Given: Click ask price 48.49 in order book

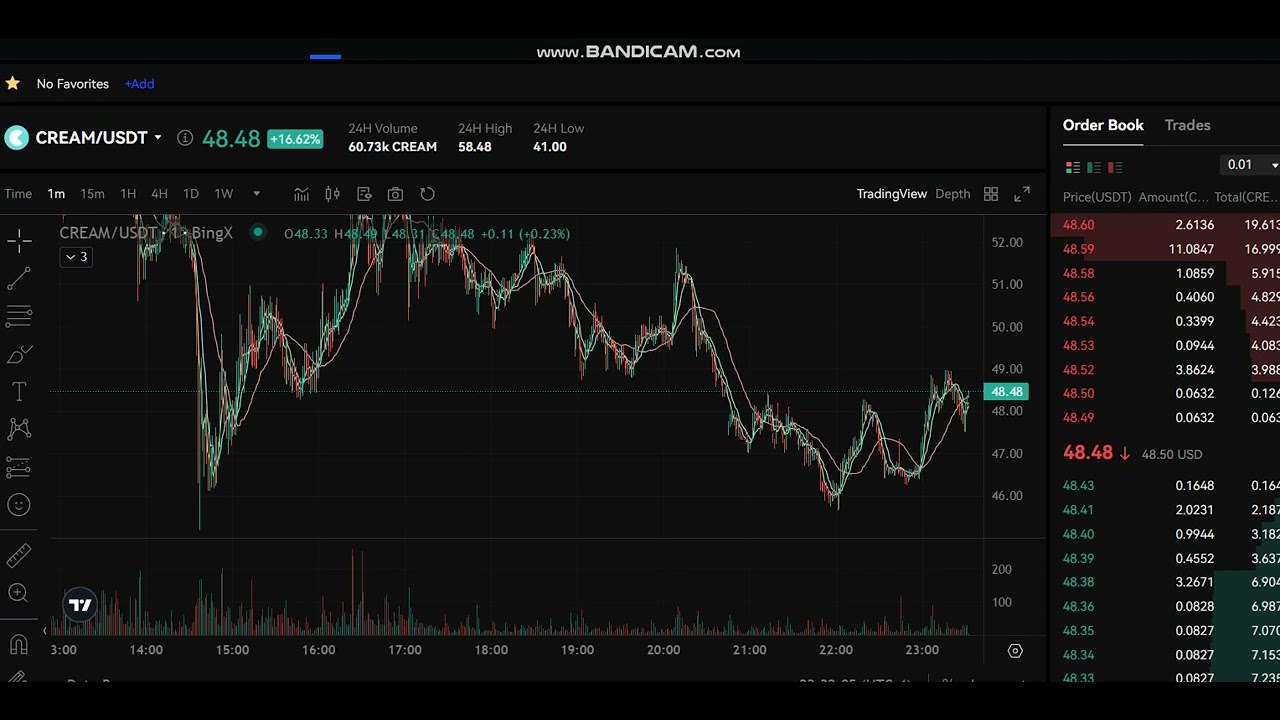Looking at the screenshot, I should click(x=1078, y=418).
